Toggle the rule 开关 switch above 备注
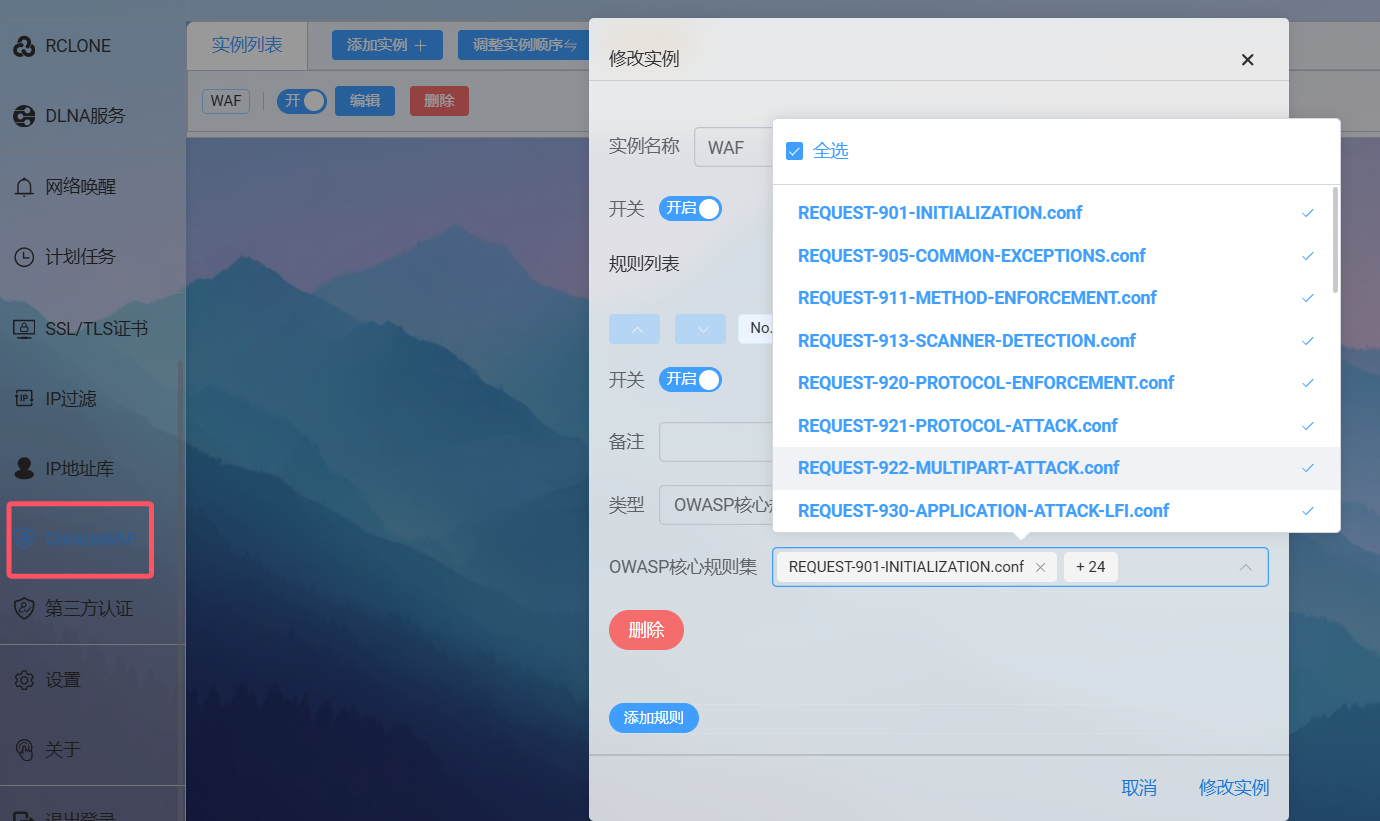 click(x=690, y=379)
